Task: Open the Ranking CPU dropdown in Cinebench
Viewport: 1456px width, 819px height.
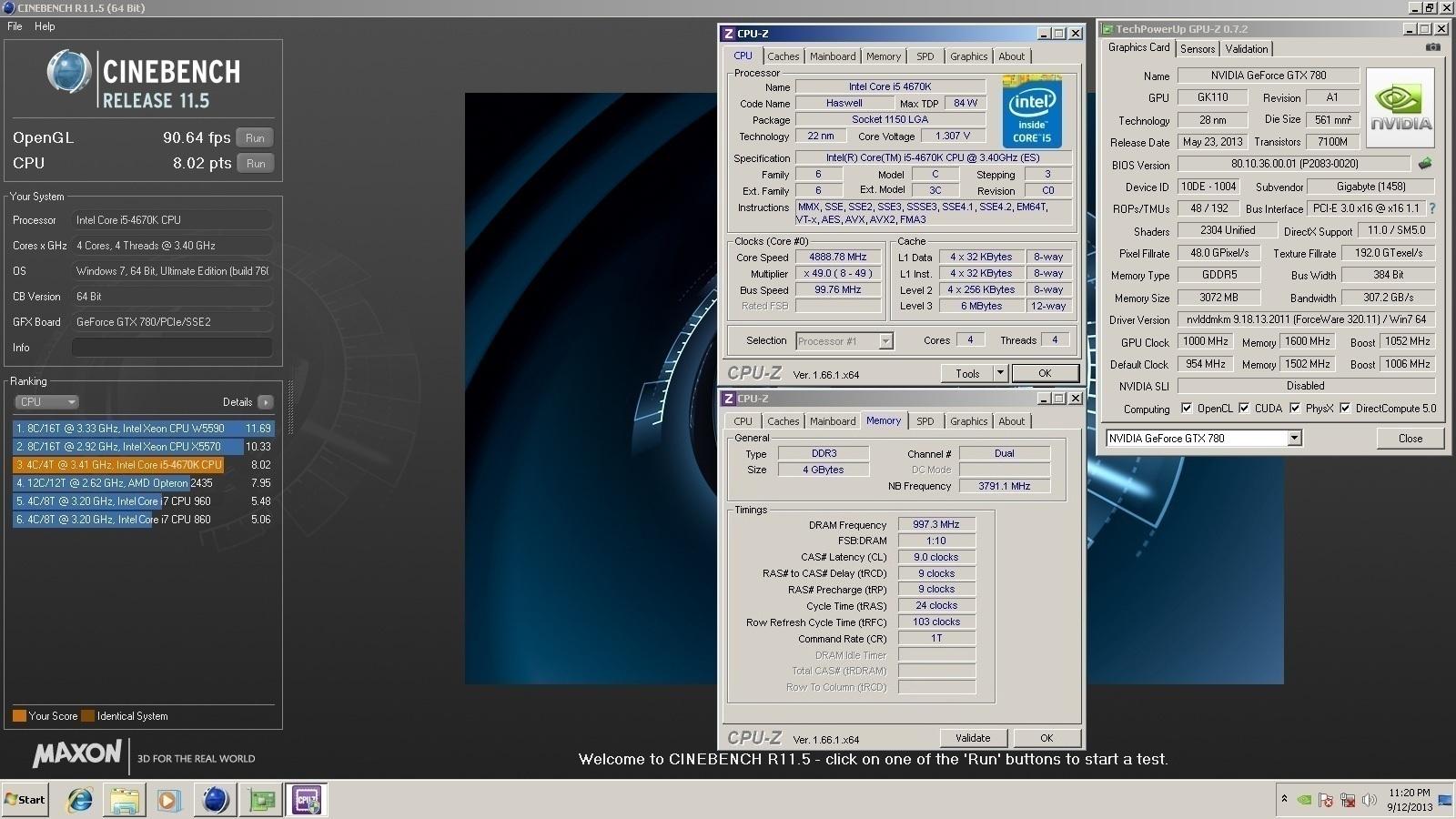Action: tap(46, 401)
